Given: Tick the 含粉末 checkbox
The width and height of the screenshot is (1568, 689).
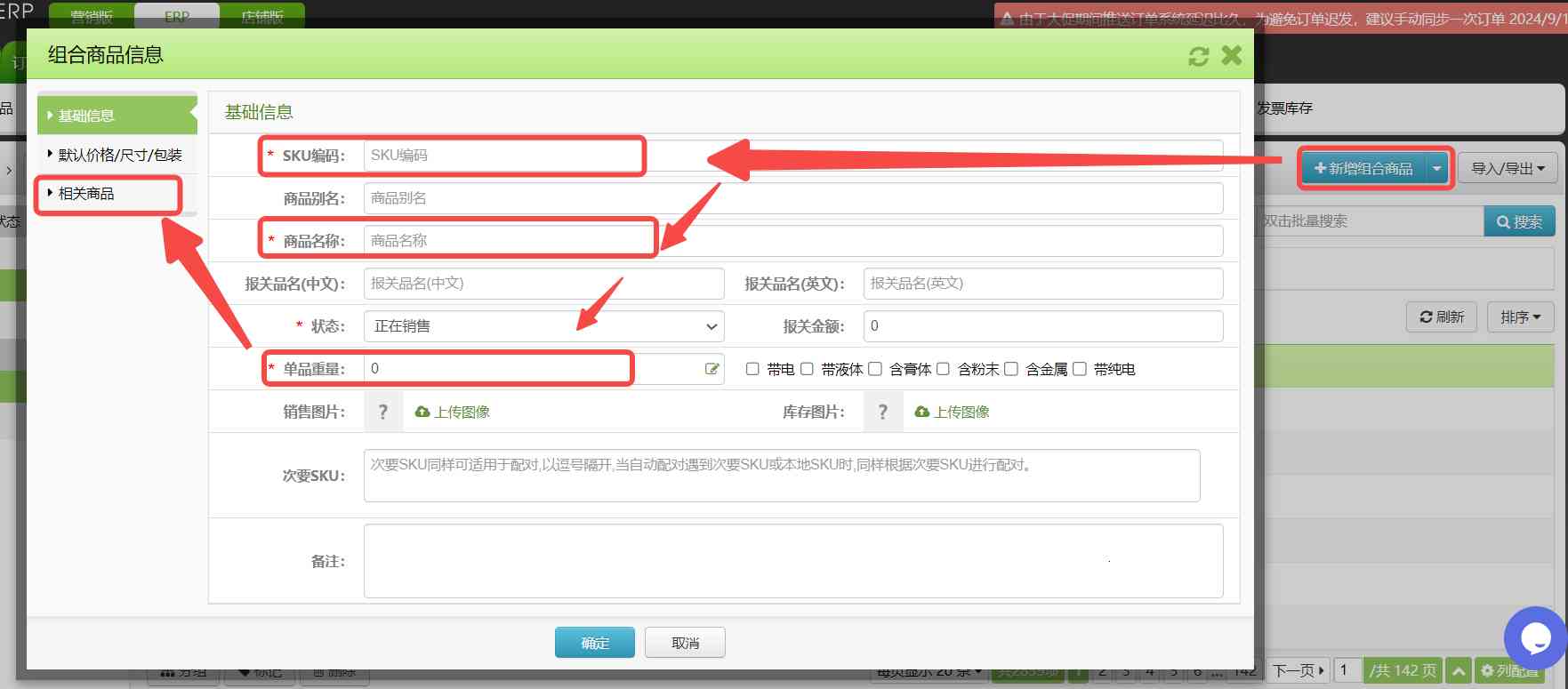Looking at the screenshot, I should point(943,369).
